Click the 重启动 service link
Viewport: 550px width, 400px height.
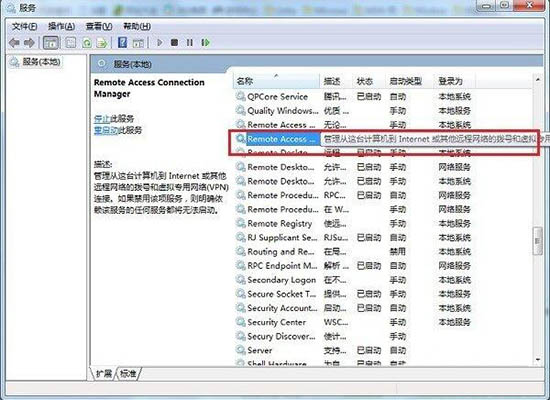pyautogui.click(x=106, y=131)
